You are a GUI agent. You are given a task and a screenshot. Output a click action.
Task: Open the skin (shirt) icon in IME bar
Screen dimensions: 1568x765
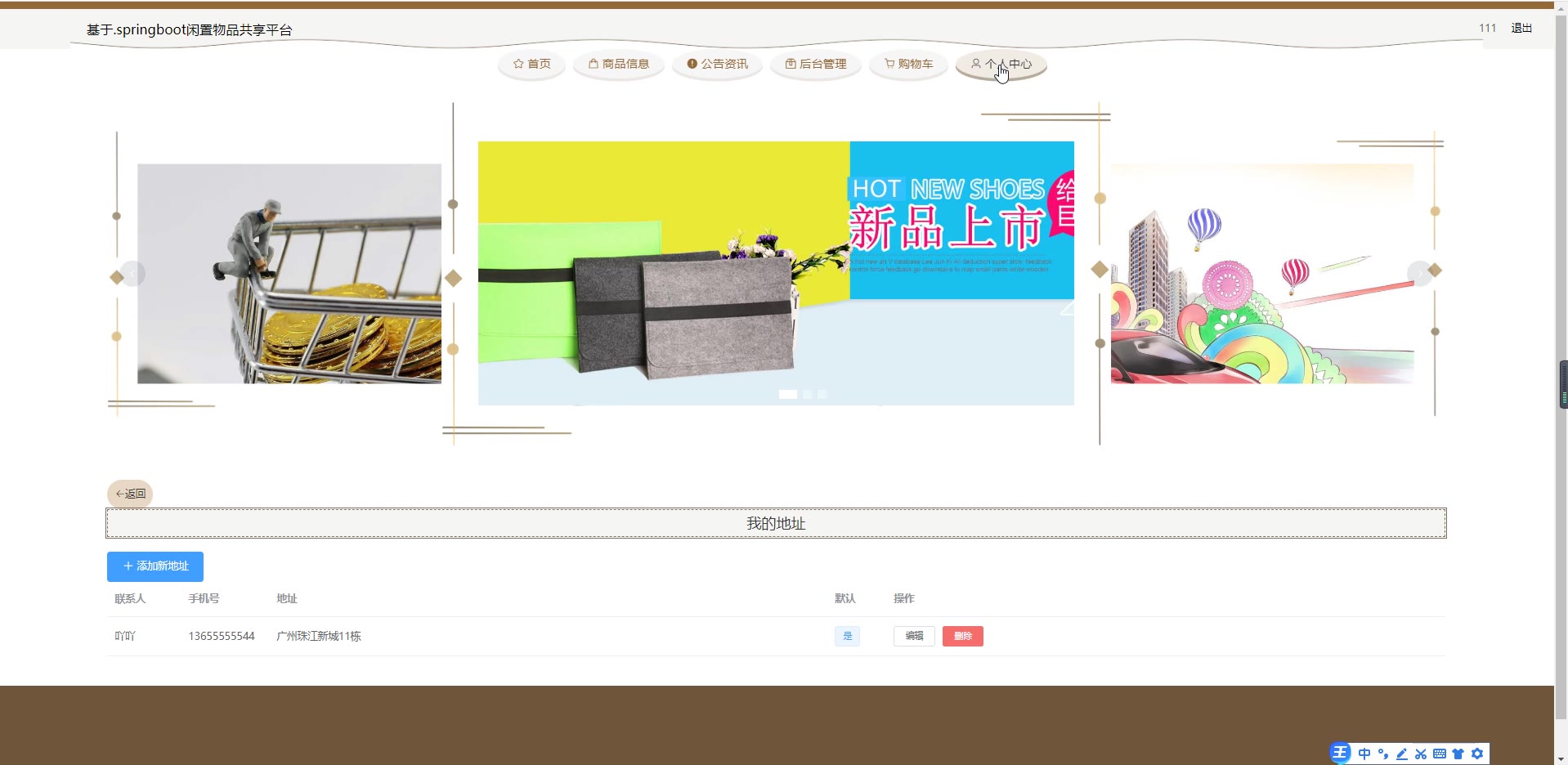[x=1458, y=754]
